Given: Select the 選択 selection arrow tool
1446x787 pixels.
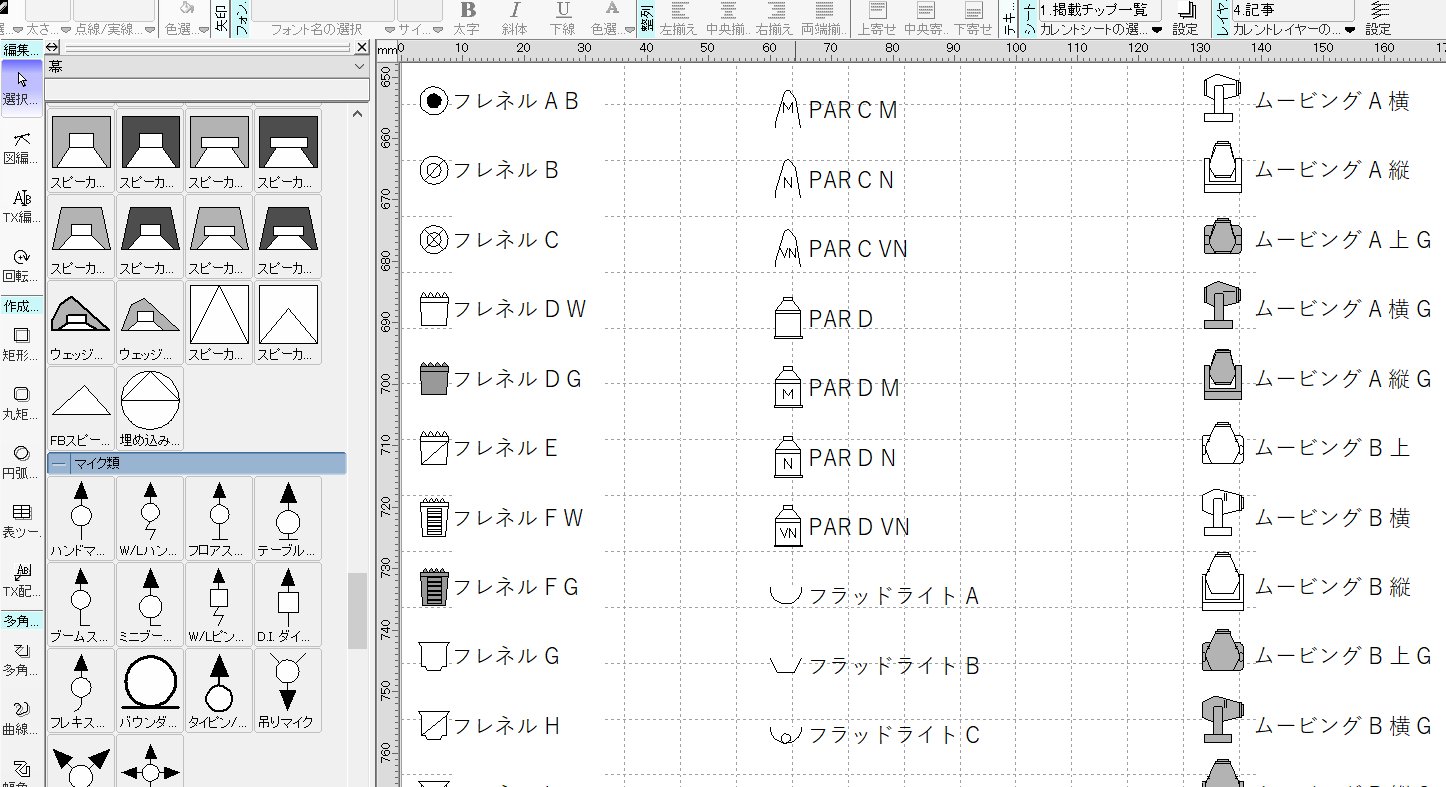Looking at the screenshot, I should 22,87.
